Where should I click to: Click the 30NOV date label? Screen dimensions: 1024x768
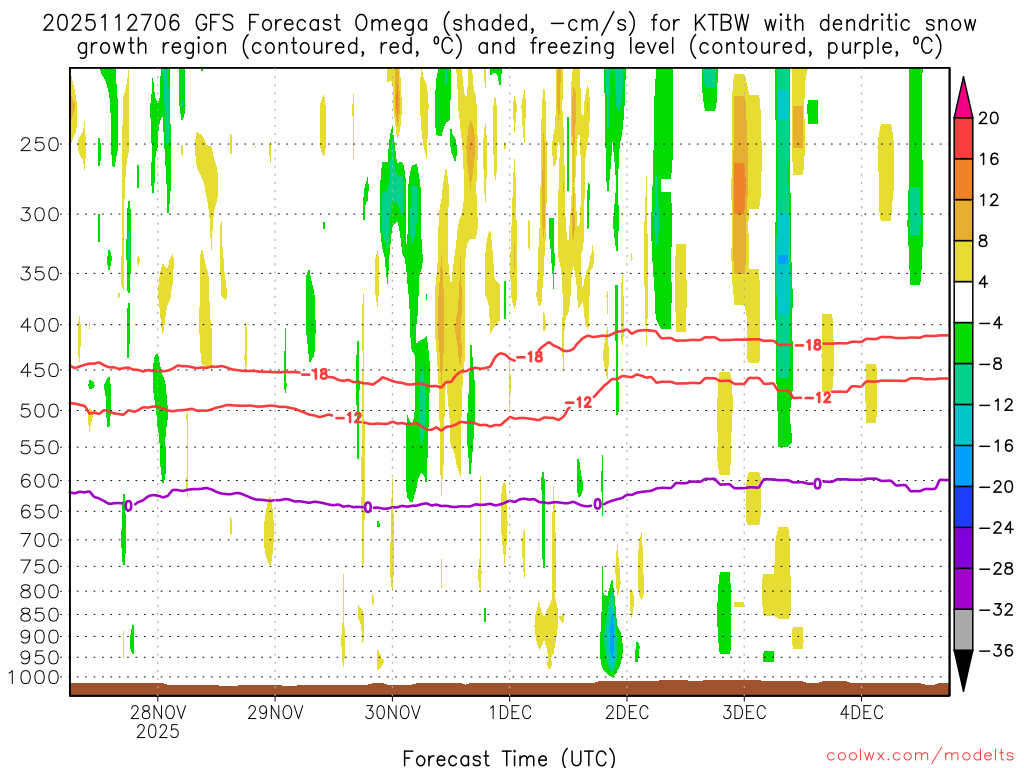(x=392, y=712)
